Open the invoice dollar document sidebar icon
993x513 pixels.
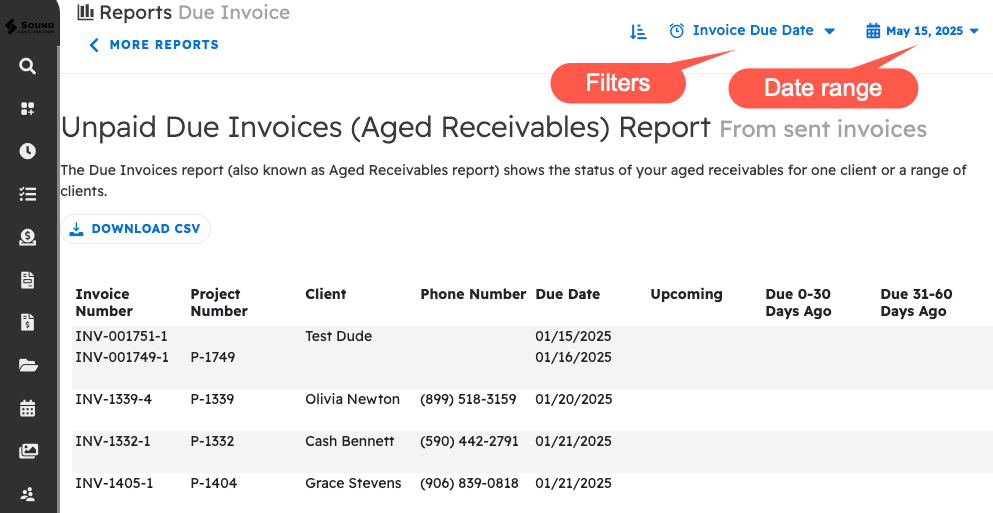pos(28,322)
